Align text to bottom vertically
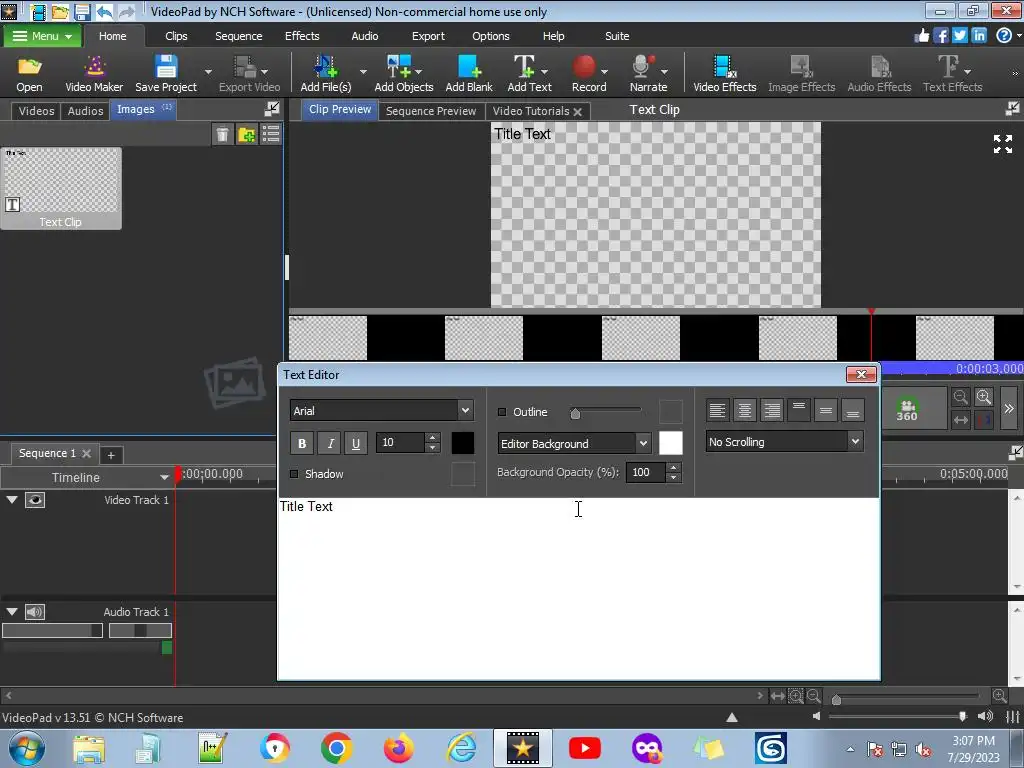Image resolution: width=1024 pixels, height=768 pixels. (852, 410)
